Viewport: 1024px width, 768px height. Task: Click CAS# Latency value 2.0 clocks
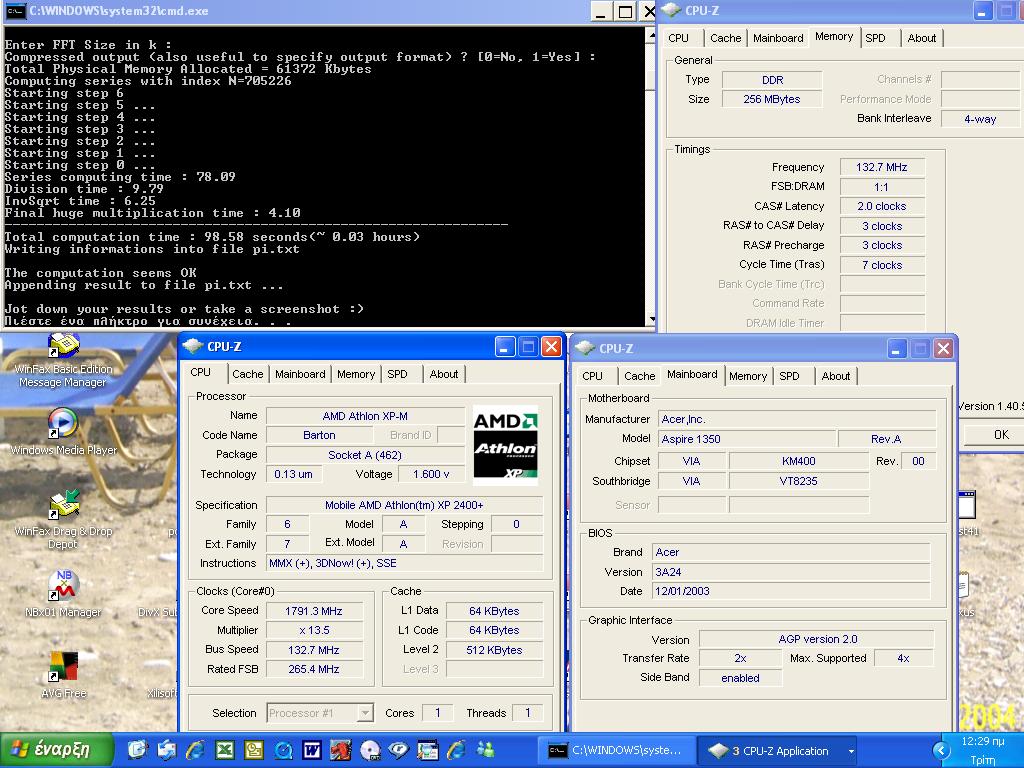point(882,206)
